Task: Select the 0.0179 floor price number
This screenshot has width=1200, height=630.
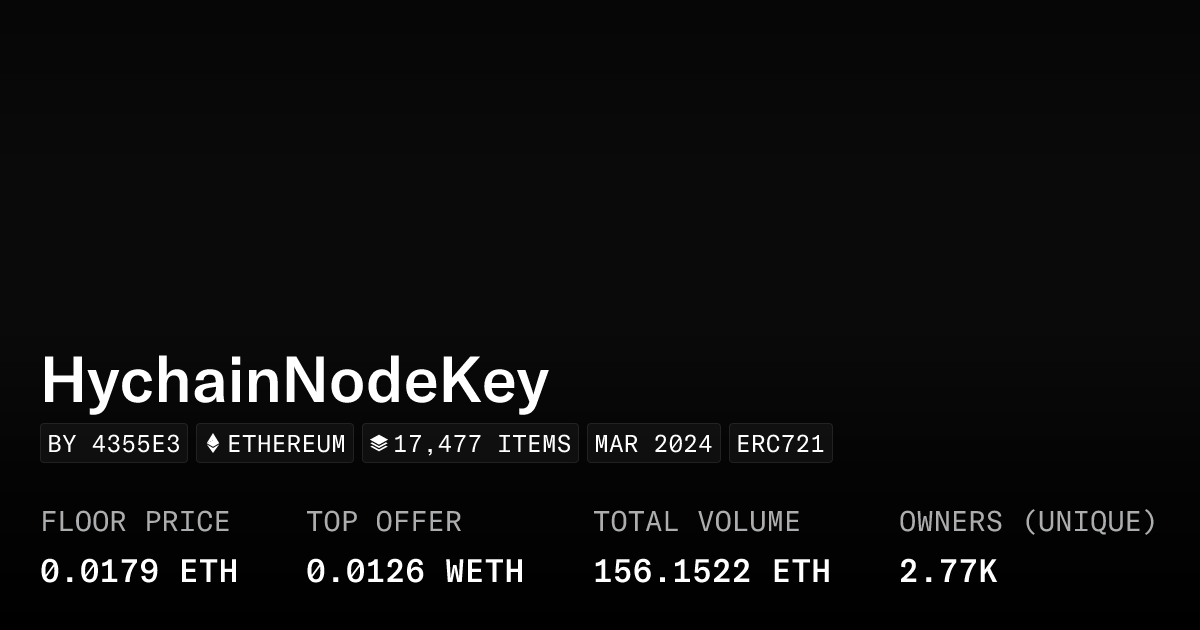Action: (99, 572)
